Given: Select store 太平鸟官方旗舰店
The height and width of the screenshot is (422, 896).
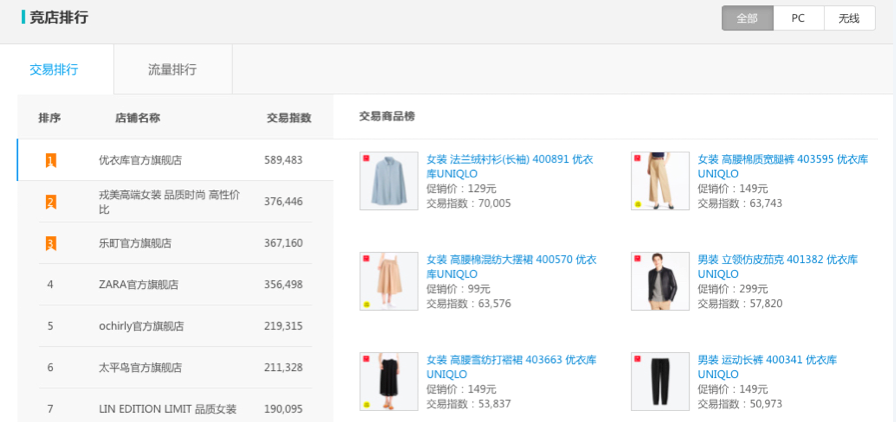Looking at the screenshot, I should click(140, 368).
